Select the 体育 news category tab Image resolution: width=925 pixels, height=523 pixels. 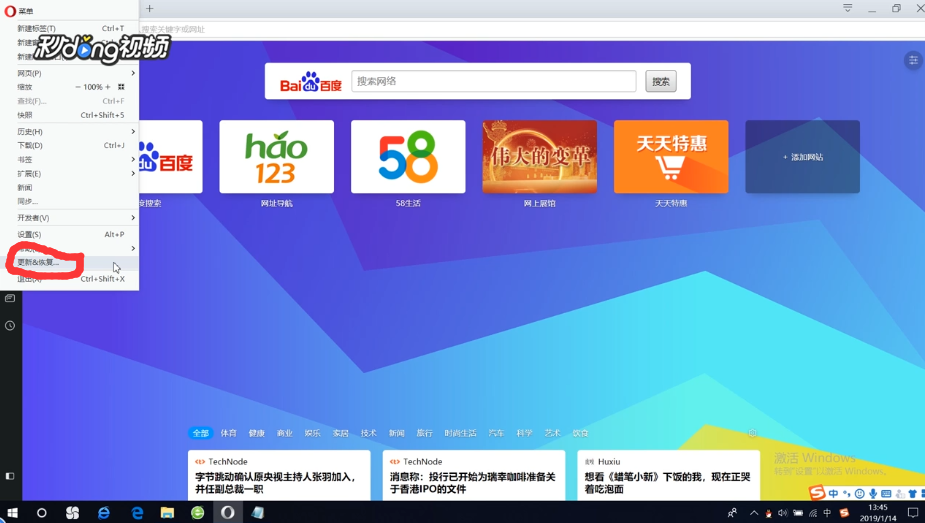pos(228,433)
